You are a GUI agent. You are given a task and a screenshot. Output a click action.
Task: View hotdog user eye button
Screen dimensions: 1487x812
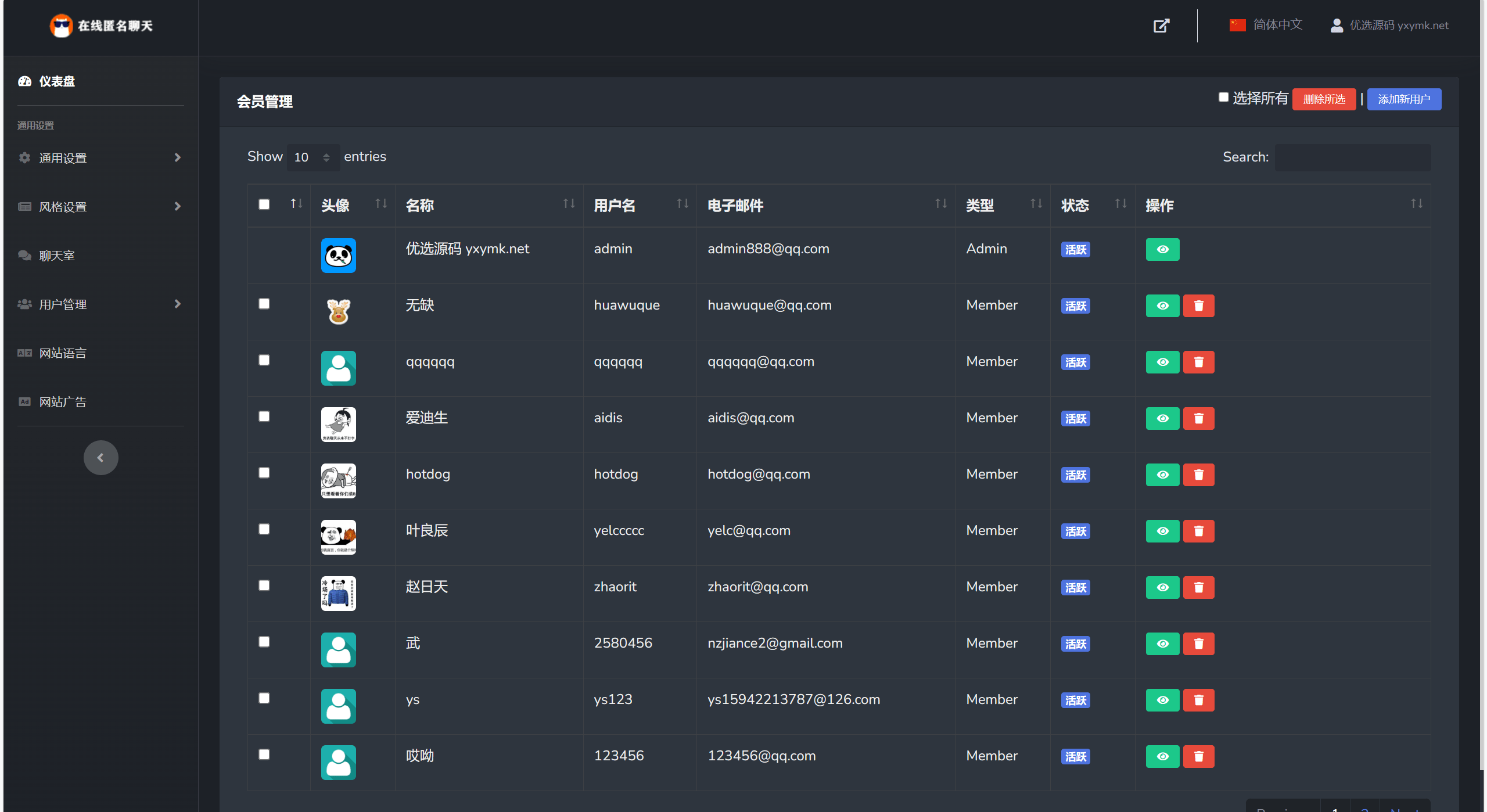pyautogui.click(x=1162, y=475)
